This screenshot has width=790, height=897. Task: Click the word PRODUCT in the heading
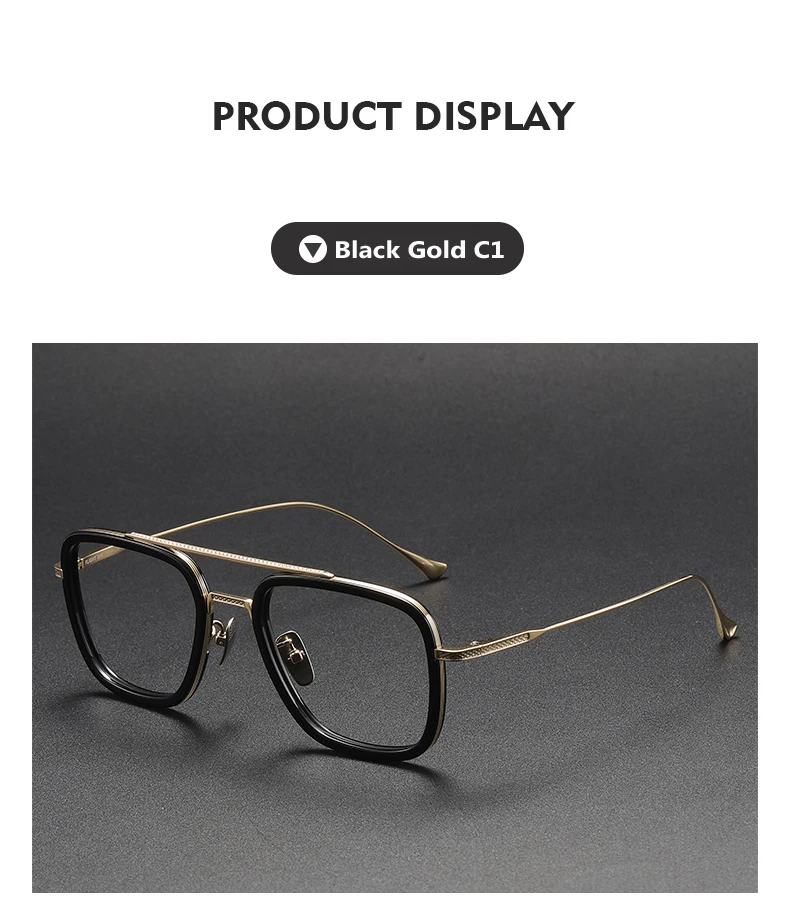pyautogui.click(x=307, y=116)
